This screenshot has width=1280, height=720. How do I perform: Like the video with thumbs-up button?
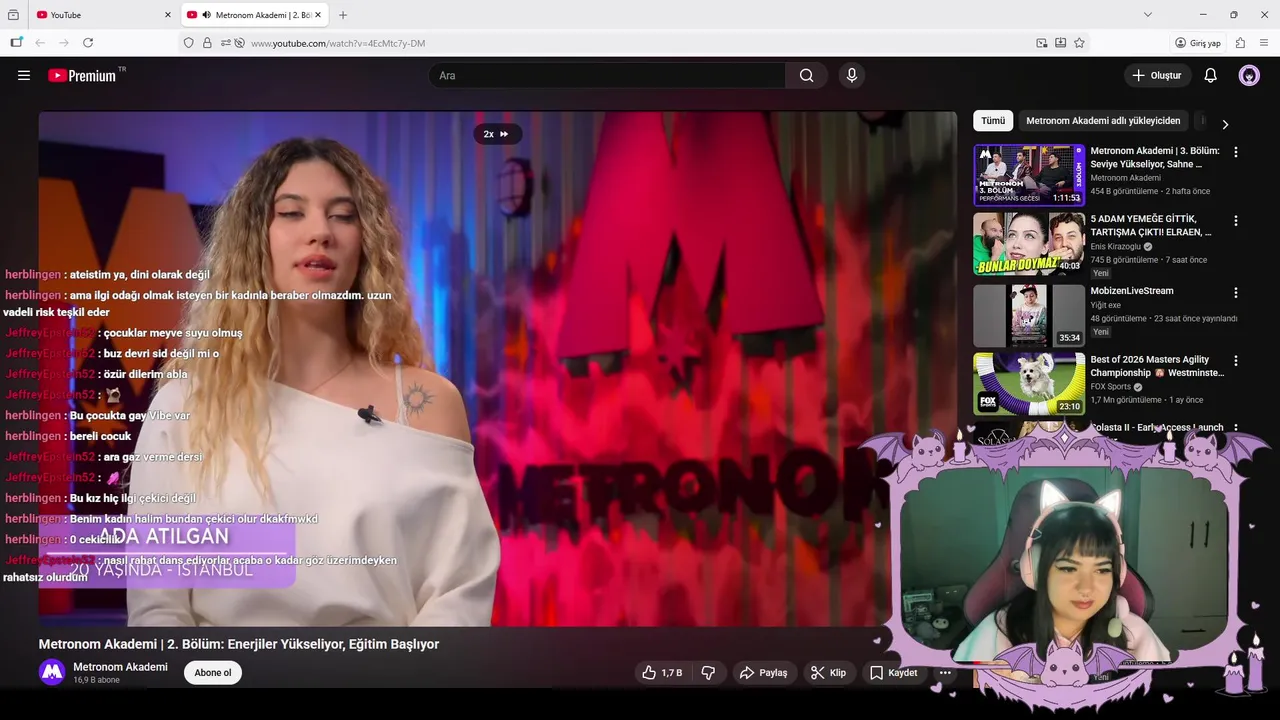pos(662,673)
